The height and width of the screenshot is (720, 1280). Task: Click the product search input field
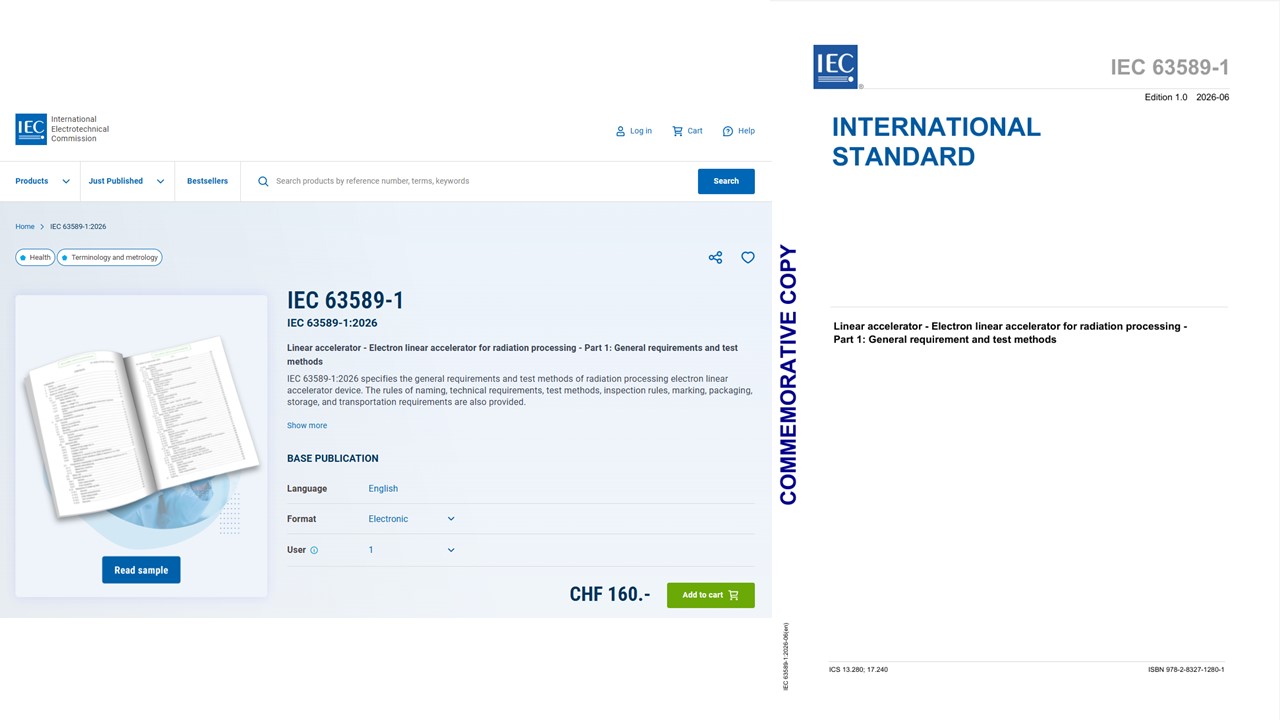[480, 181]
